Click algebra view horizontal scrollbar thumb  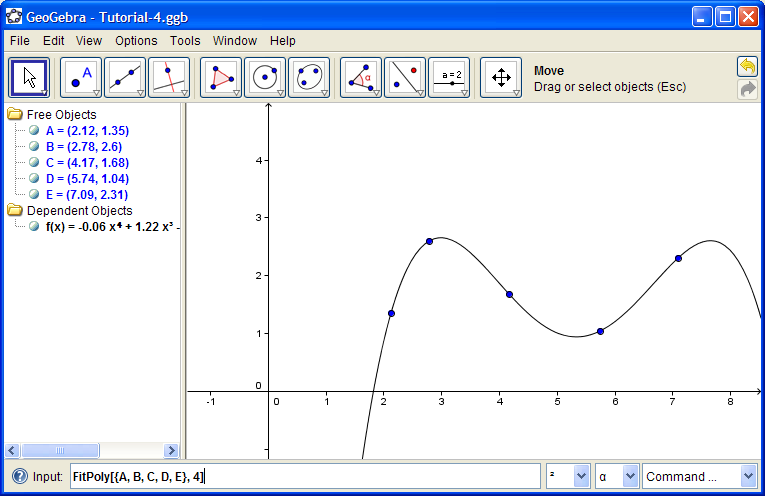pos(60,450)
